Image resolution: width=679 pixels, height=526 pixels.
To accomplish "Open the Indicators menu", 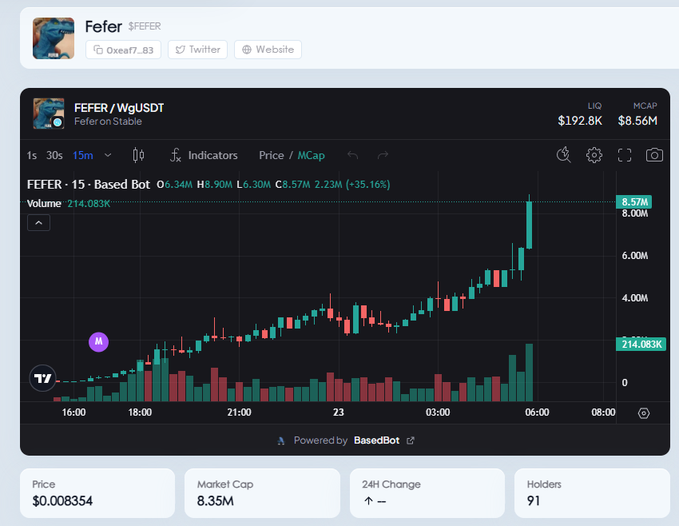I will click(204, 155).
